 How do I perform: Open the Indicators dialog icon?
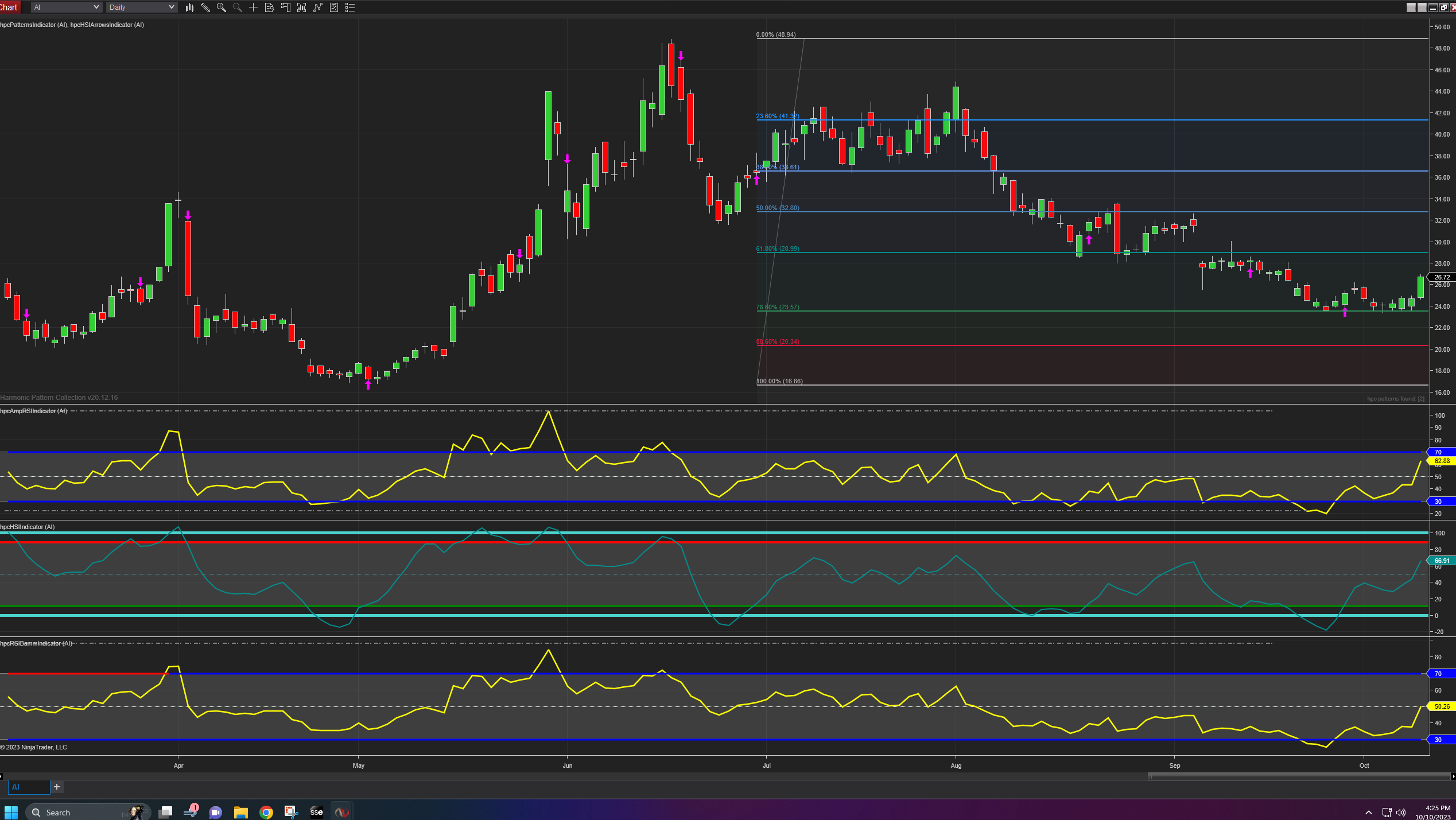click(x=318, y=7)
